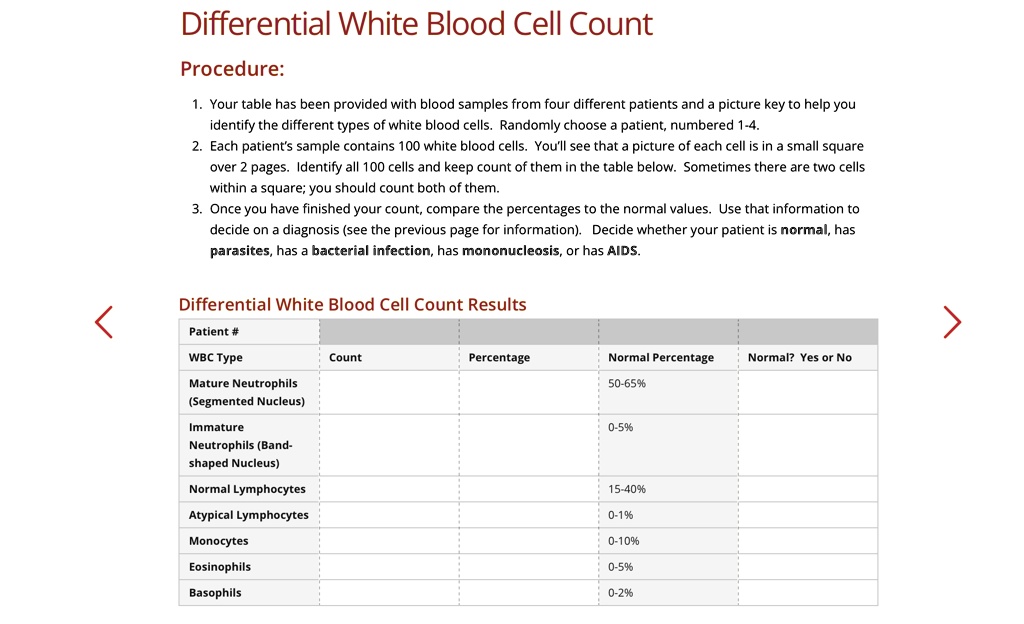Click the Percentage cell for Normal Lymphocytes
This screenshot has height=624, width=1024.
coord(528,488)
